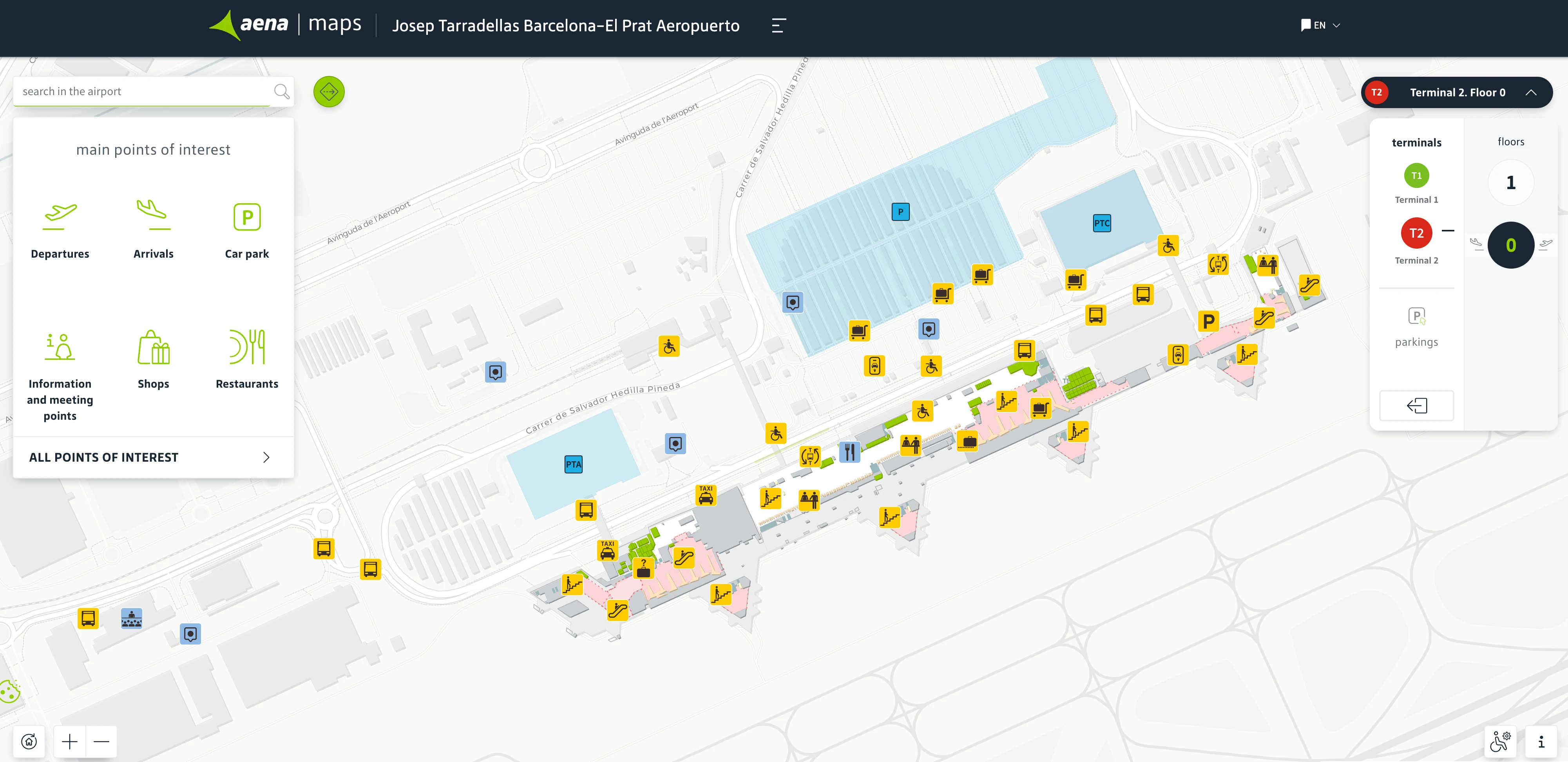The width and height of the screenshot is (1568, 762).
Task: Click the green directions route icon
Action: pos(329,92)
